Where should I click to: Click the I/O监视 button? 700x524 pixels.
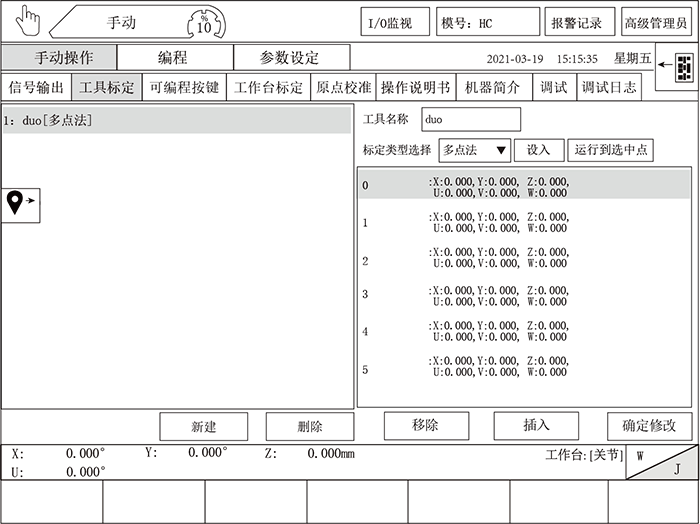(395, 22)
